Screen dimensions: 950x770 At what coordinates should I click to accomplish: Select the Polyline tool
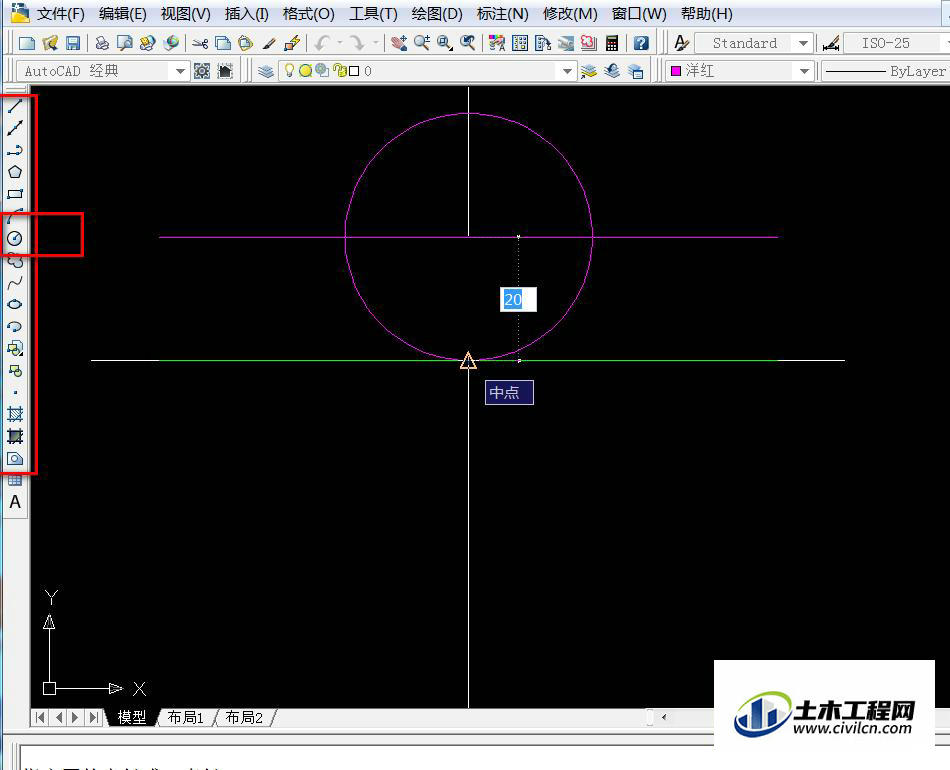point(15,150)
